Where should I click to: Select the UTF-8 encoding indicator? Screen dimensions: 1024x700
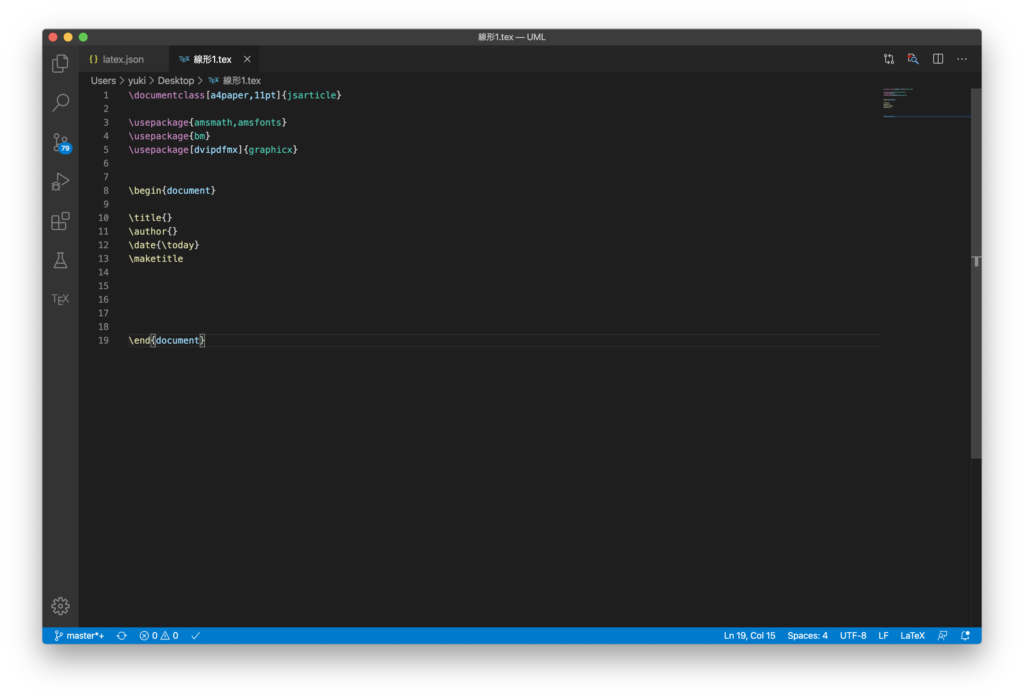tap(853, 635)
